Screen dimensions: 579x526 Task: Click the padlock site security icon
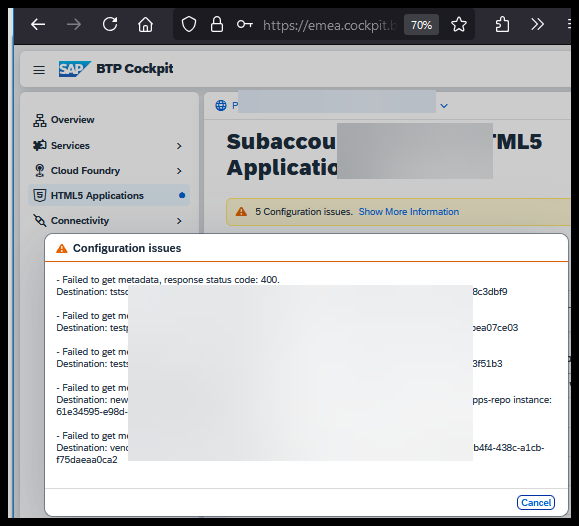217,24
